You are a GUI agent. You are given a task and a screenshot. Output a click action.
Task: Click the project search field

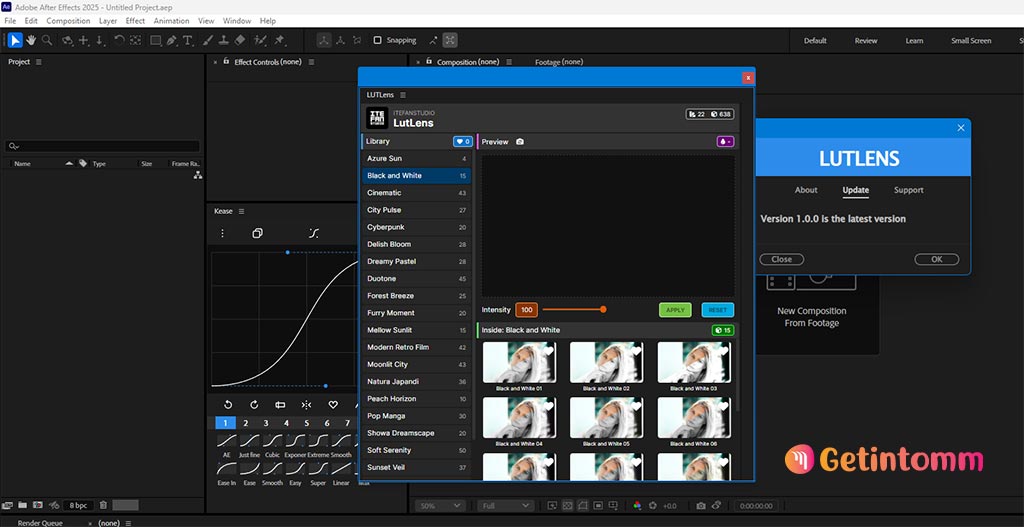(x=103, y=146)
